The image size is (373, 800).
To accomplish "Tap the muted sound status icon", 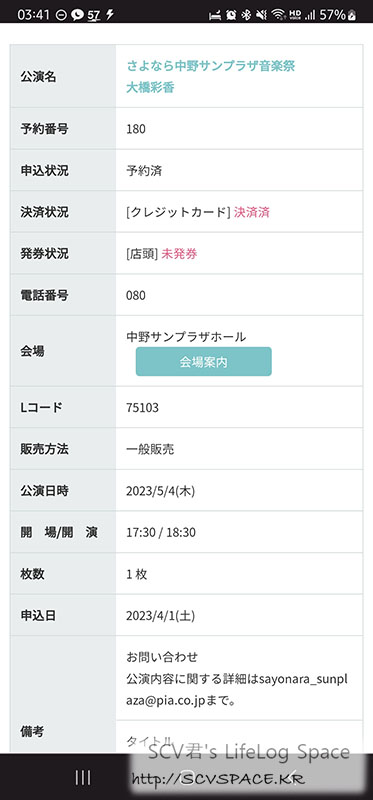I will (261, 15).
